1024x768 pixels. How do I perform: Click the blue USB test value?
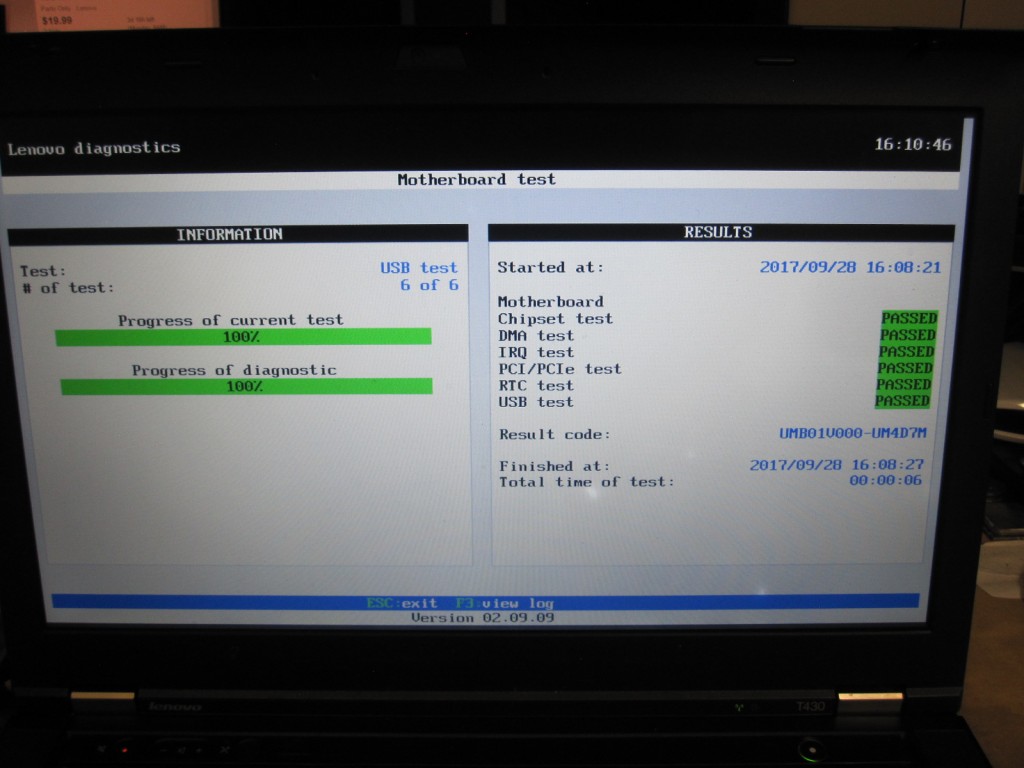point(419,268)
